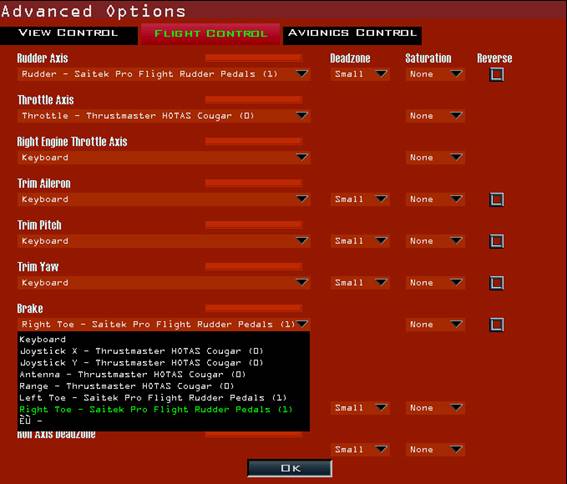567x484 pixels.
Task: Toggle Reverse checkbox for Trim Pitch
Action: (x=496, y=241)
